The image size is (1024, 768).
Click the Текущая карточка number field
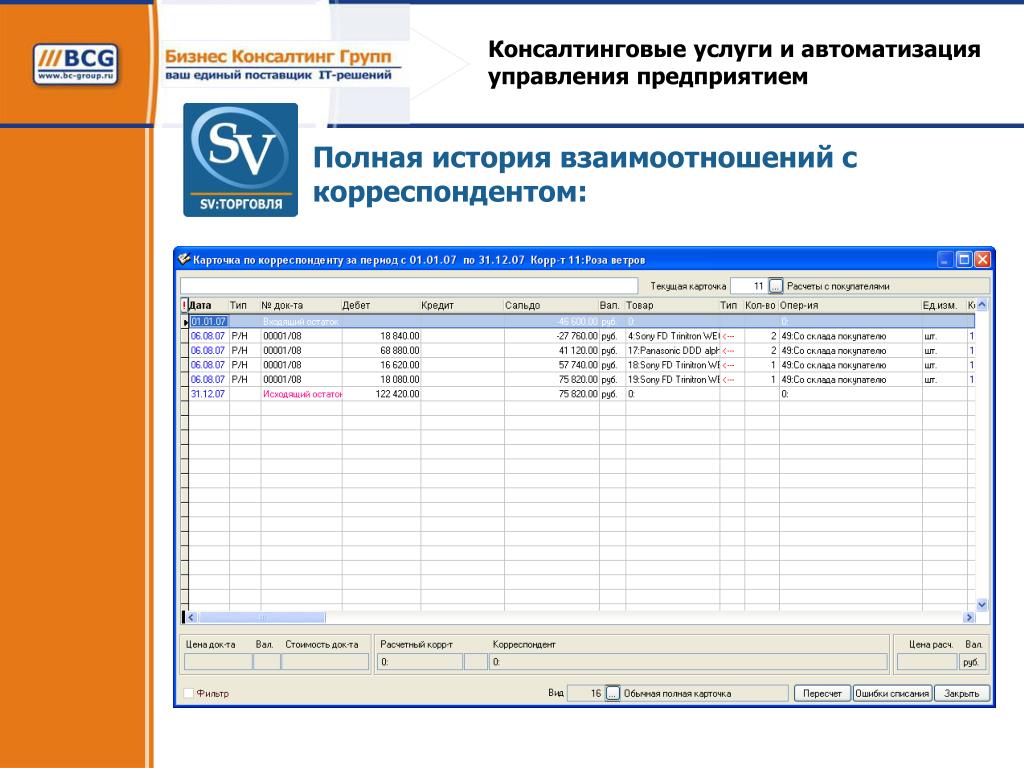(748, 286)
